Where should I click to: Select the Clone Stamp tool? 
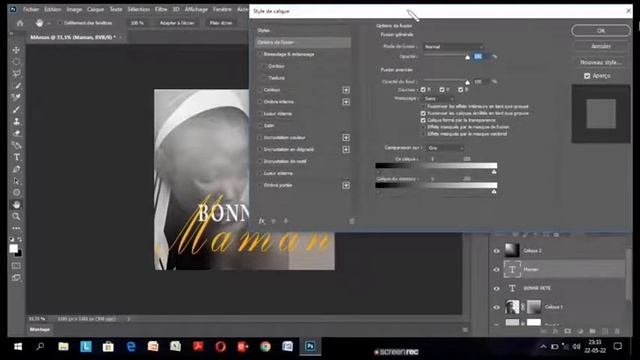[16, 121]
